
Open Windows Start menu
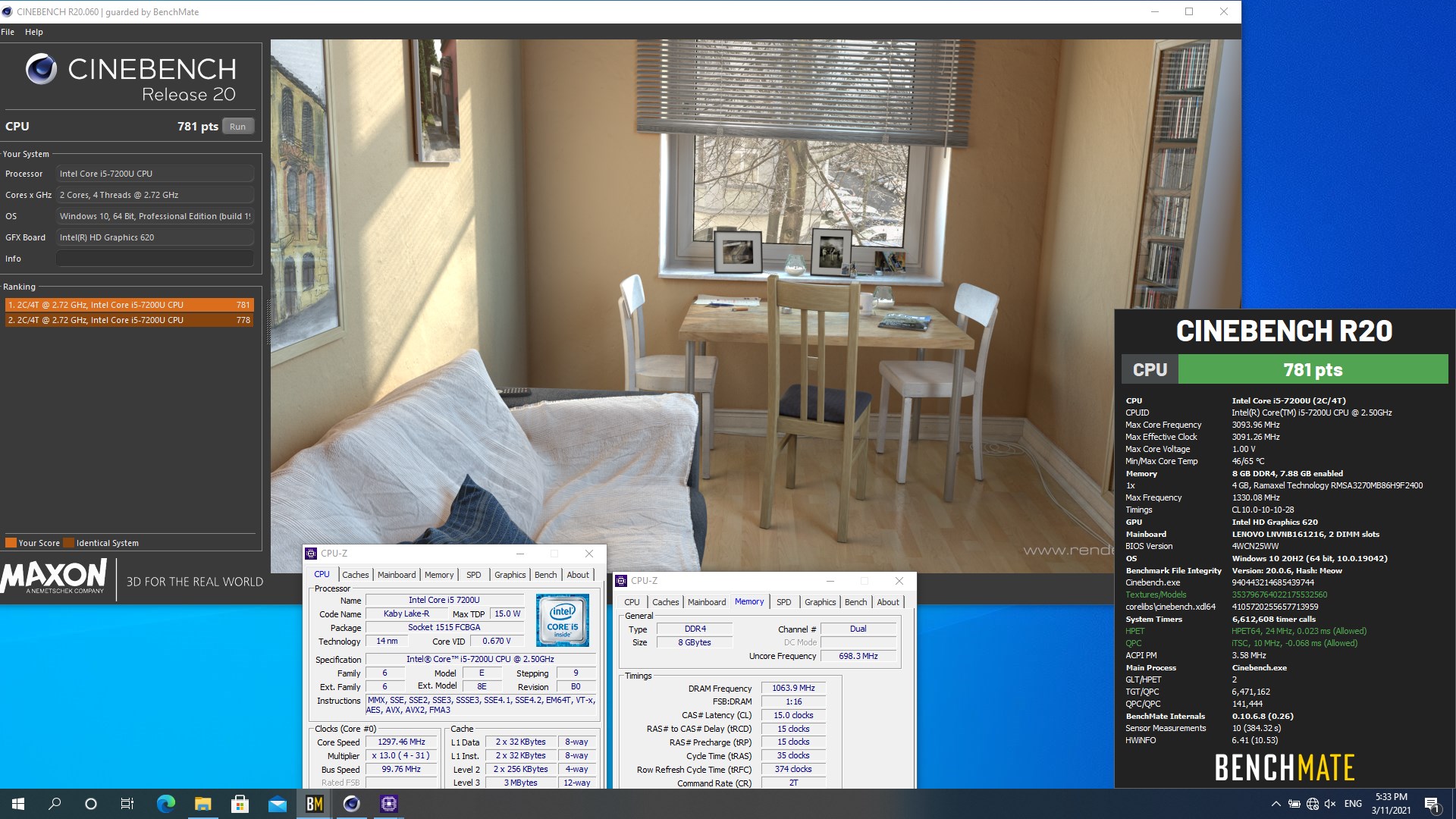point(18,804)
